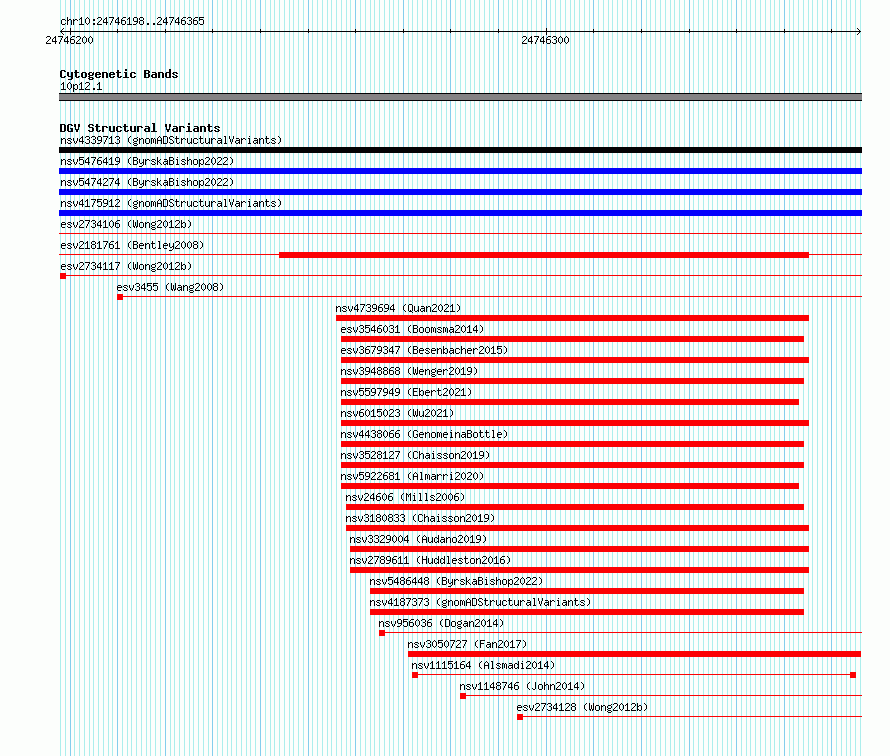Click the red start marker of esv2734117

tap(63, 276)
